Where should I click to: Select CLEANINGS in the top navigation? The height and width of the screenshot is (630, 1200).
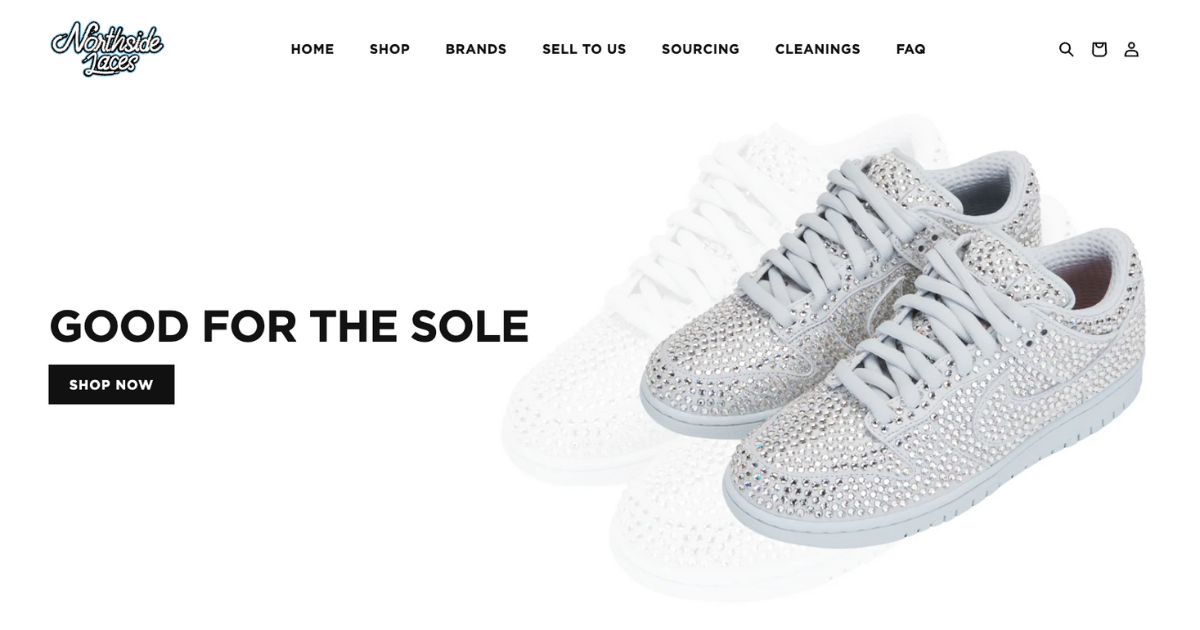(817, 49)
